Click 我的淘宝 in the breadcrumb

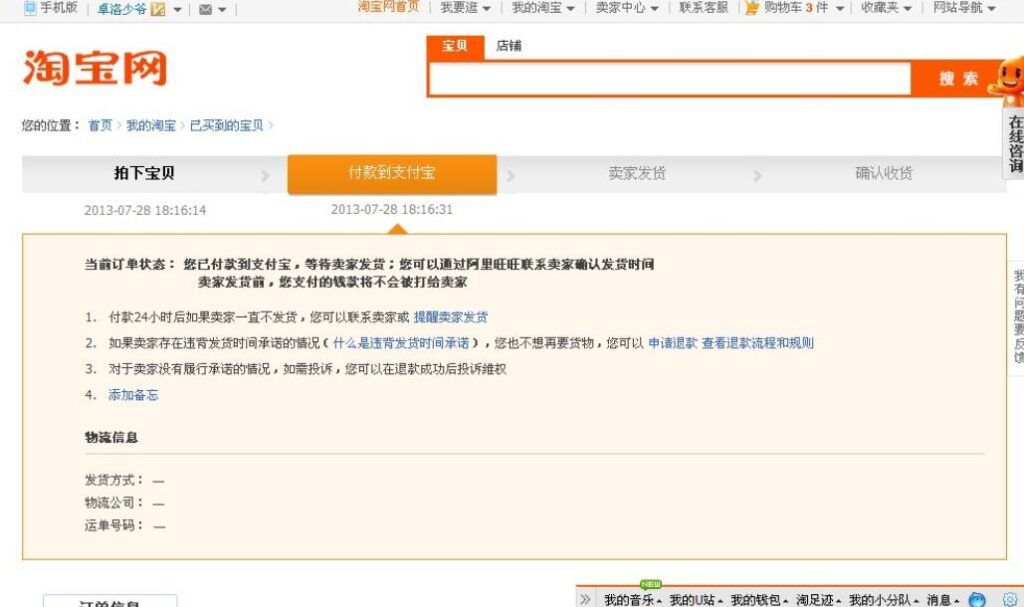[151, 125]
